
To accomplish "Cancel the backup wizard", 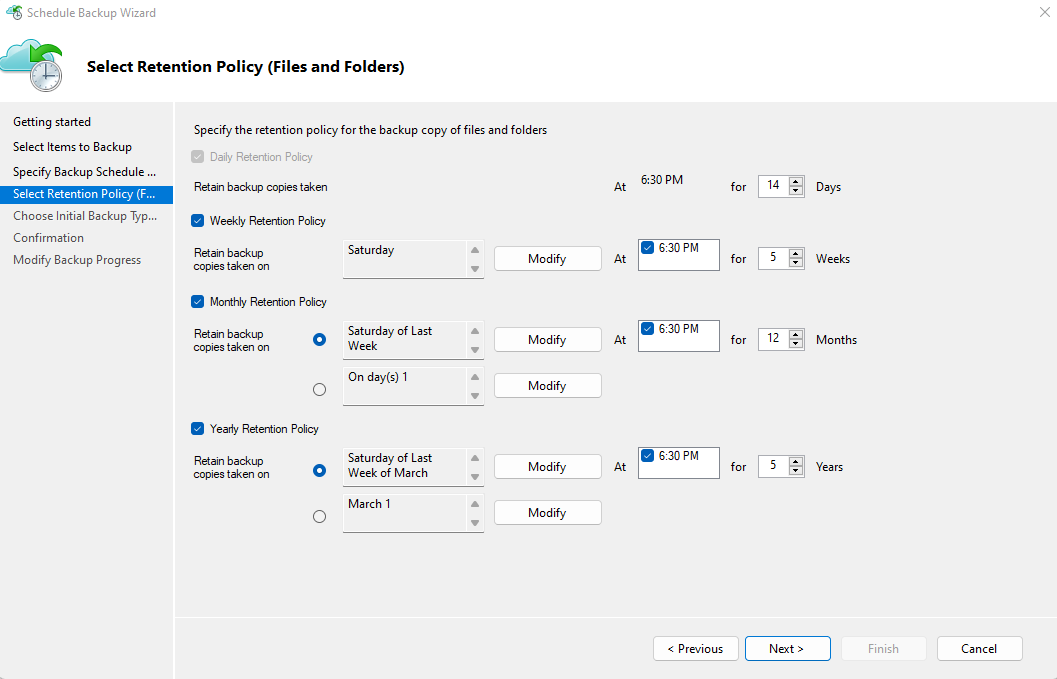I will (979, 649).
